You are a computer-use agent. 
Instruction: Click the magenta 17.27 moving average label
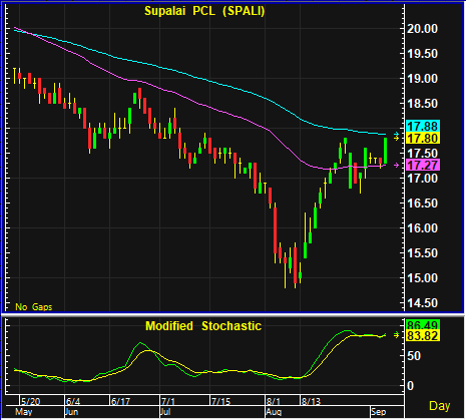tap(423, 165)
